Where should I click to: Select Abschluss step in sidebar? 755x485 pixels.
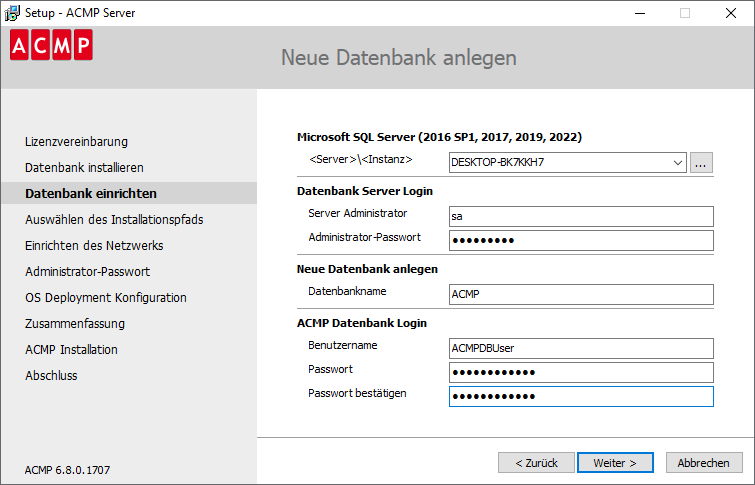pos(51,376)
